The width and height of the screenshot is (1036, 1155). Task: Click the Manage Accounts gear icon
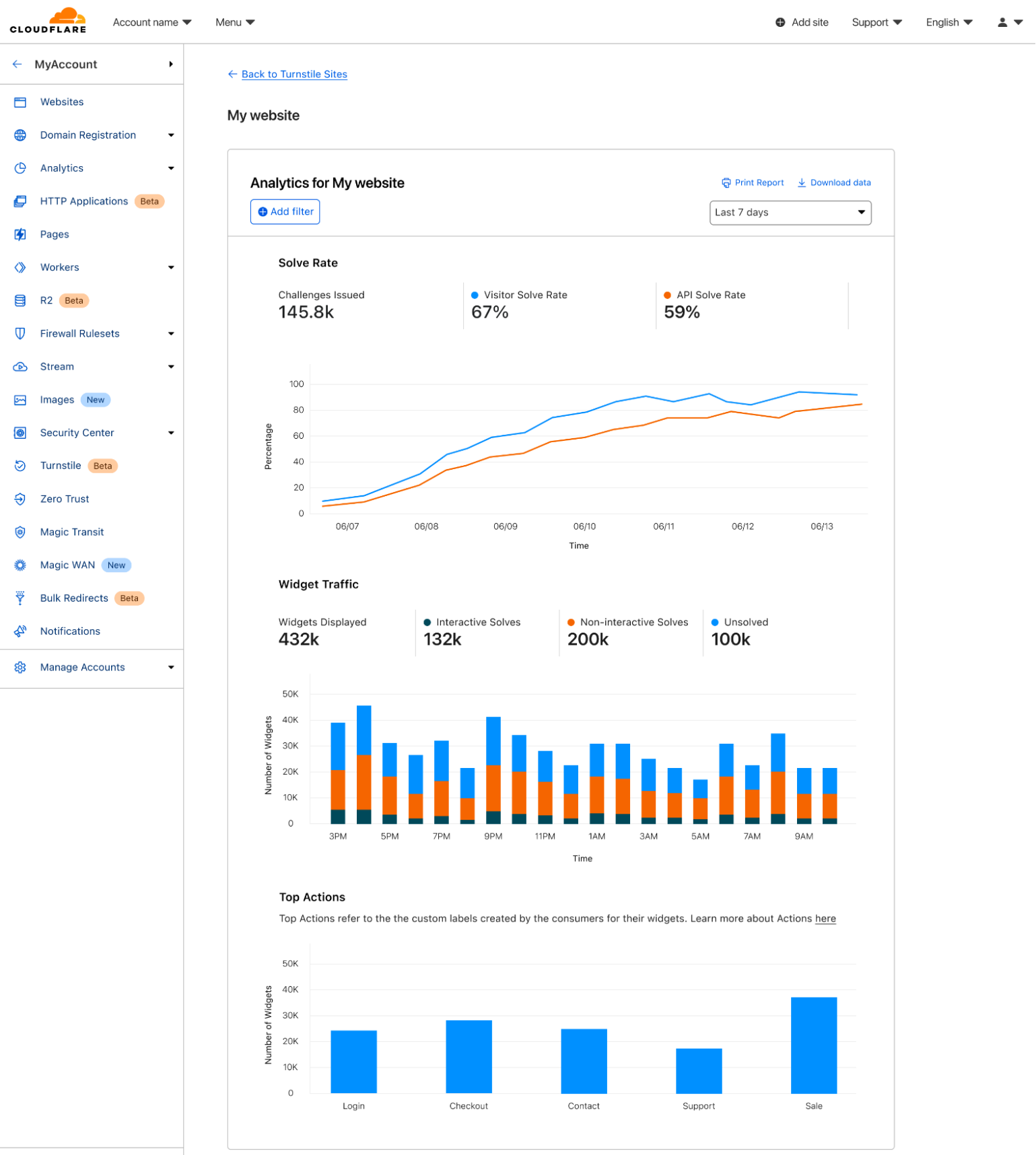[20, 668]
